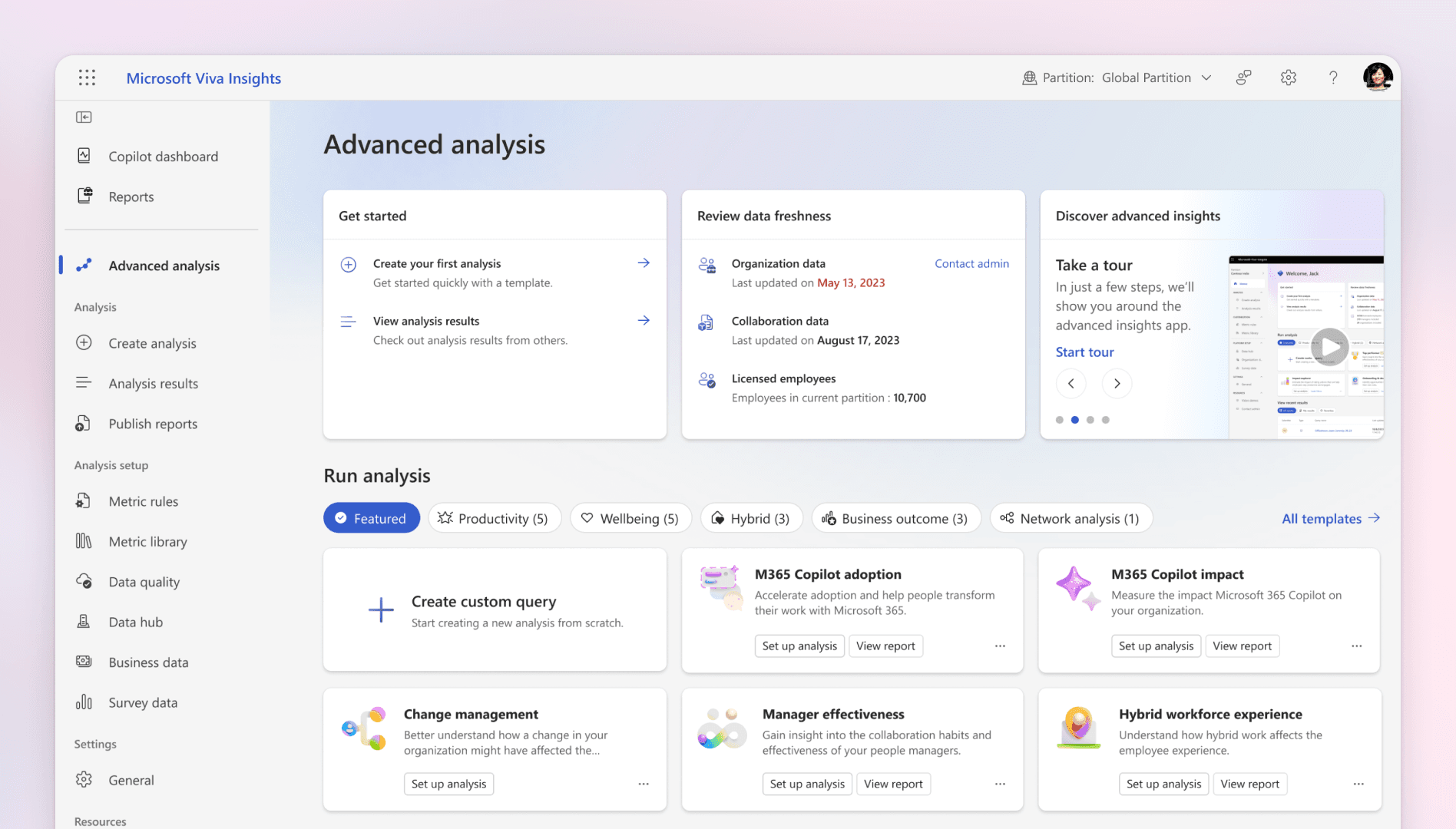
Task: Open Copilot dashboard from sidebar
Action: 162,157
